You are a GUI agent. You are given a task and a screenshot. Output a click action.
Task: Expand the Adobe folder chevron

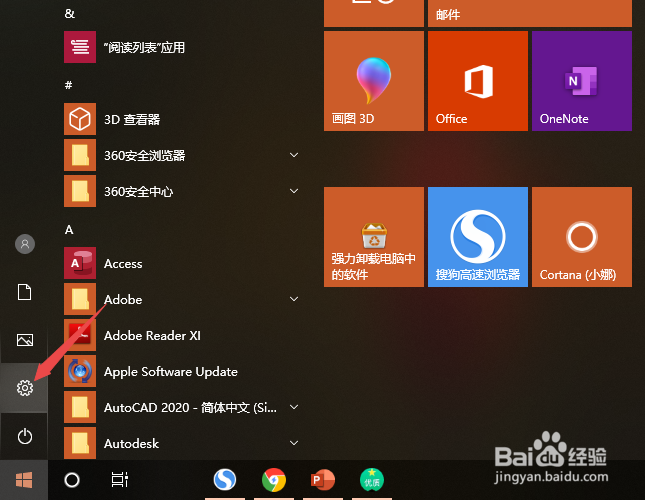(294, 299)
